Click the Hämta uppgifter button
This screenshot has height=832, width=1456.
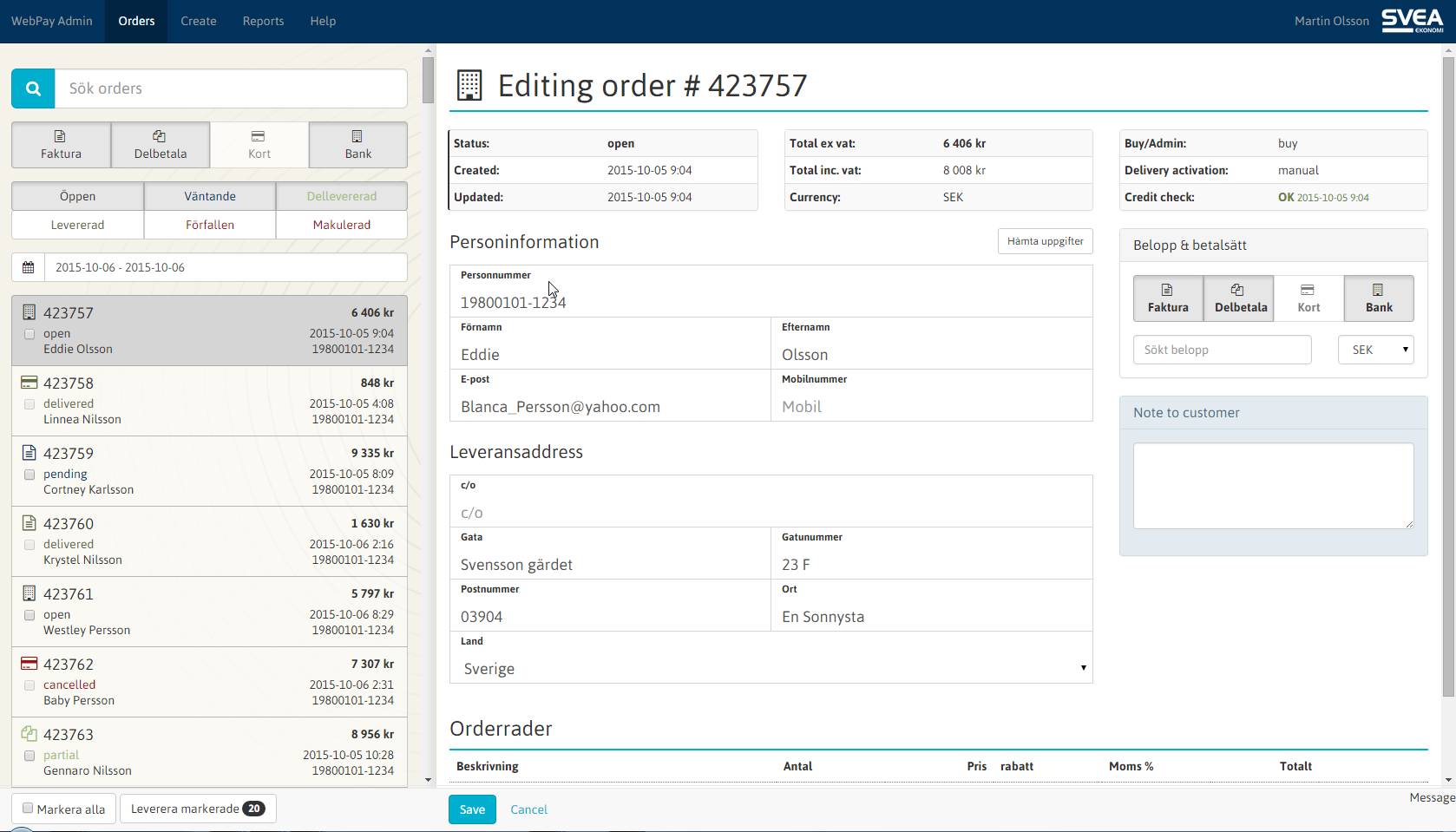click(x=1045, y=240)
